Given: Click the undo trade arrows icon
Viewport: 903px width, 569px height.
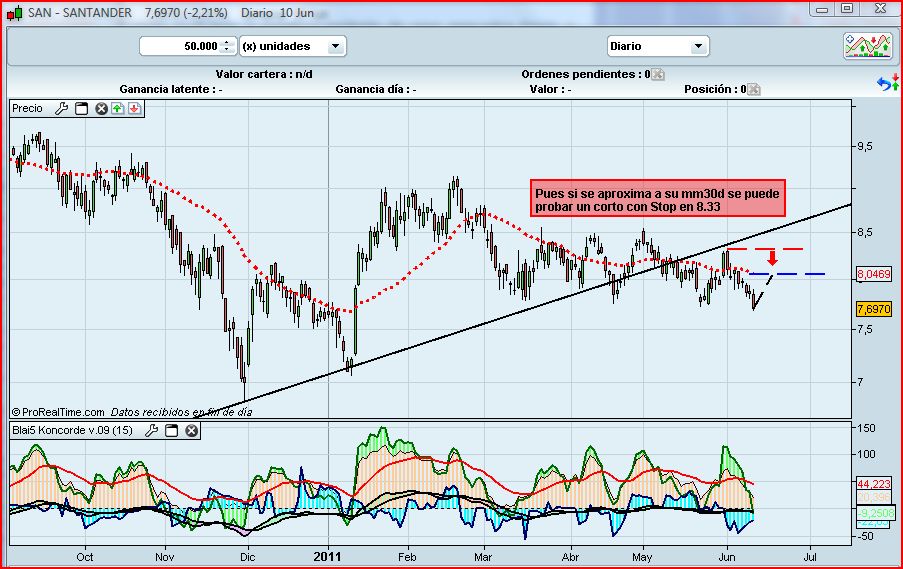Looking at the screenshot, I should coord(887,82).
